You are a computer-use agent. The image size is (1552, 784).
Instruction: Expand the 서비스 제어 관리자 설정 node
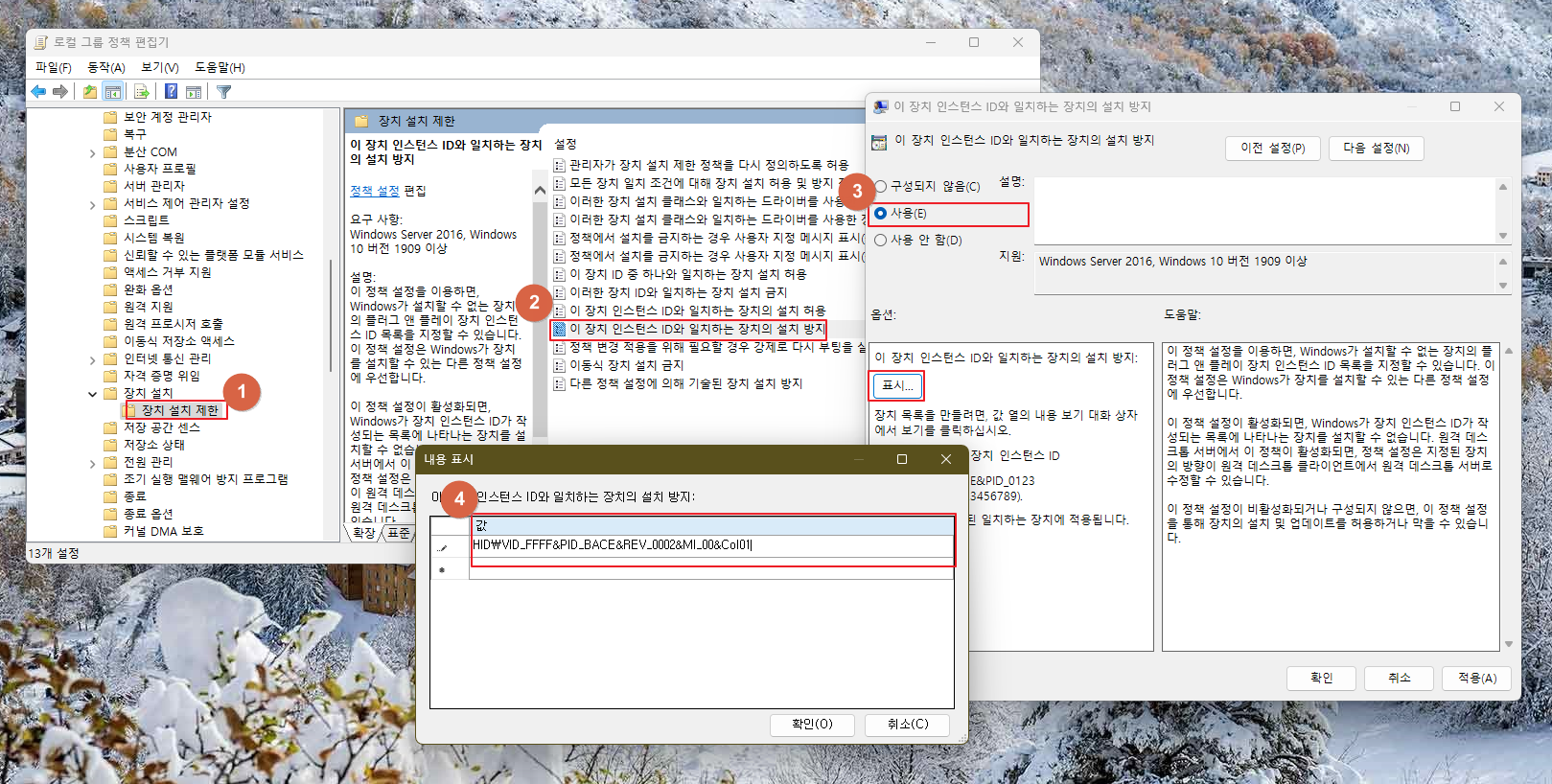(x=92, y=204)
